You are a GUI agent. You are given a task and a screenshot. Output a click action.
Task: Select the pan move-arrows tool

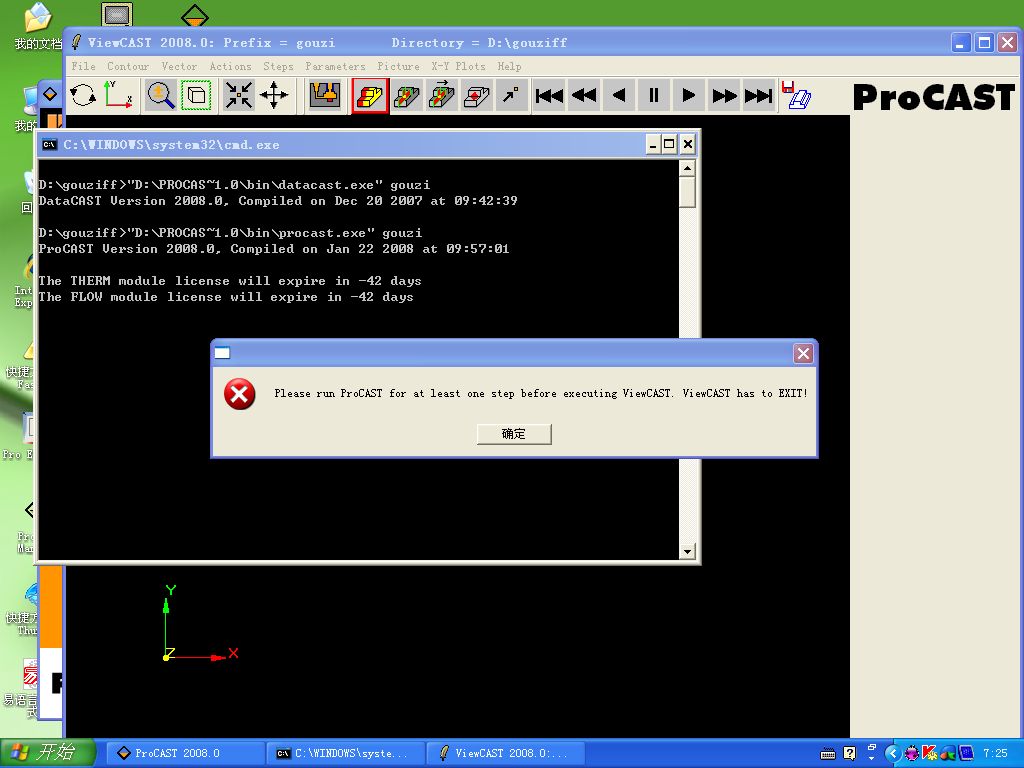(274, 96)
